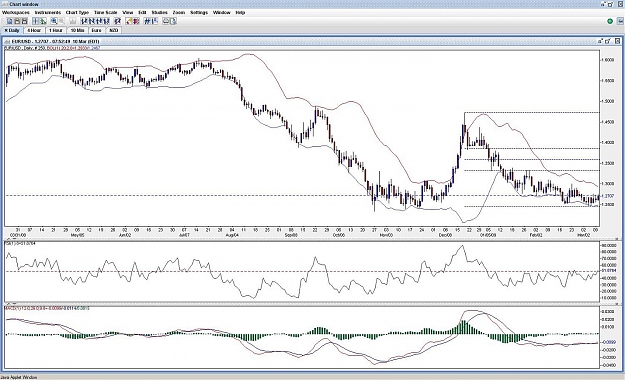Click the 1.2707 current price marker
This screenshot has height=380, width=625.
608,196
